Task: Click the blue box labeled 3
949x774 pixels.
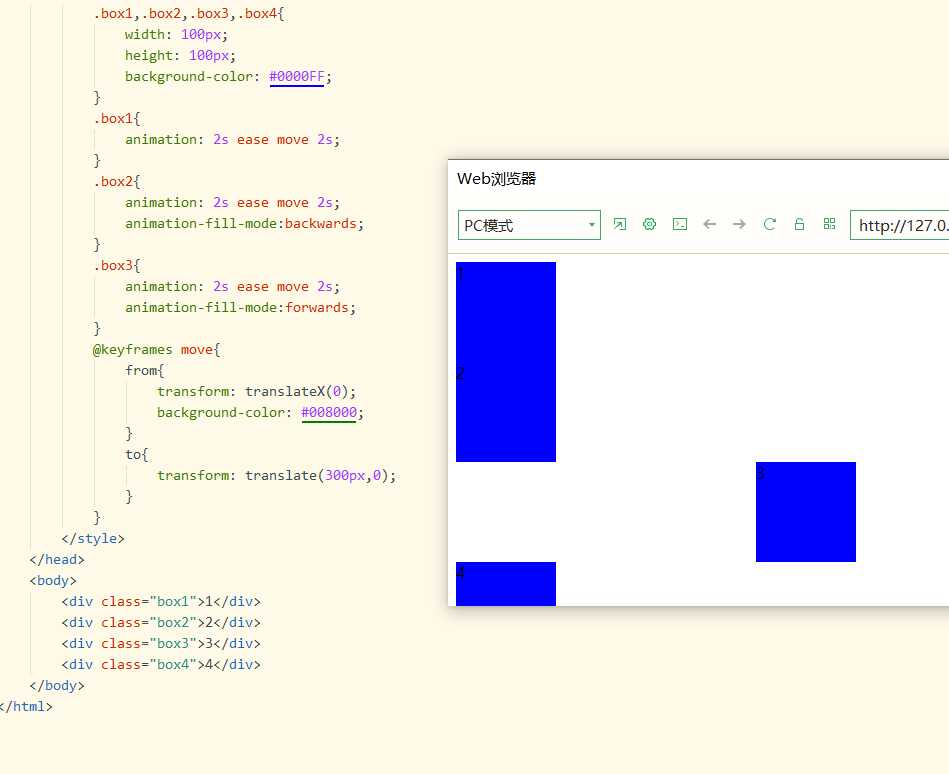Action: click(x=806, y=512)
